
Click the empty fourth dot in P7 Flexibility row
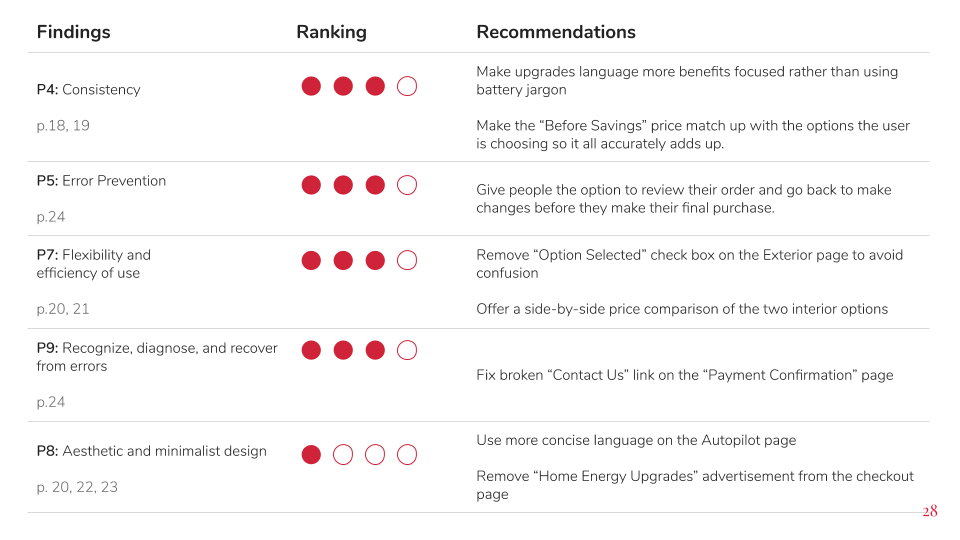point(407,260)
